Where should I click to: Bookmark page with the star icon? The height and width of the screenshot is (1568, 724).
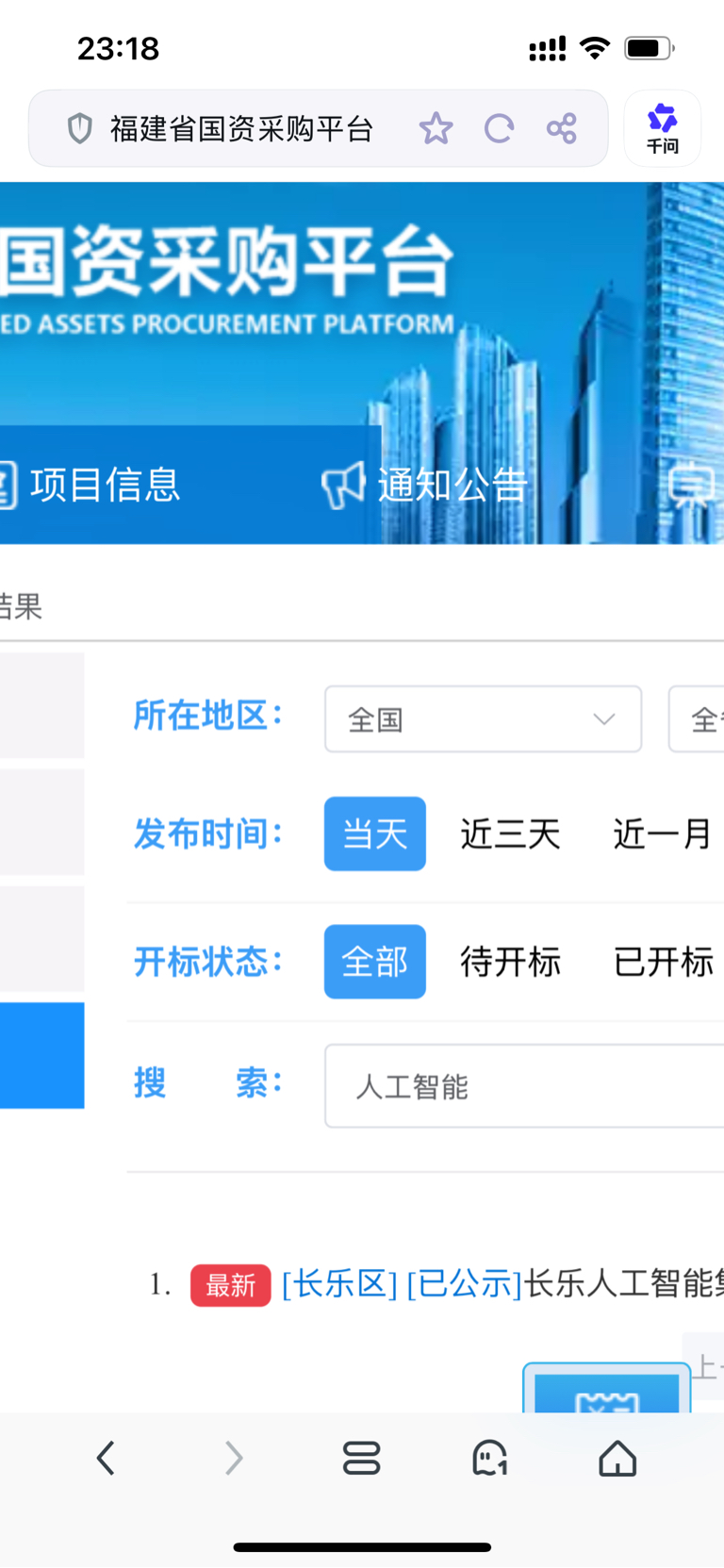pos(436,128)
